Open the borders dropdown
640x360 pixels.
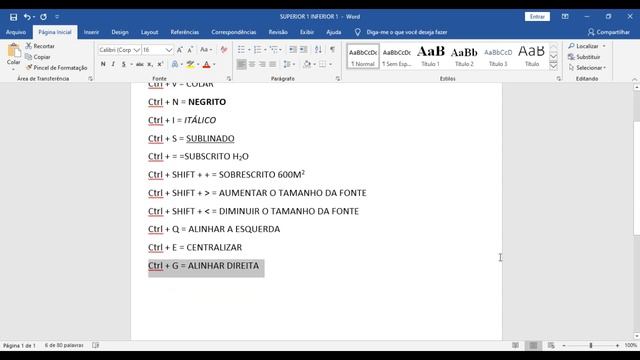tap(330, 64)
